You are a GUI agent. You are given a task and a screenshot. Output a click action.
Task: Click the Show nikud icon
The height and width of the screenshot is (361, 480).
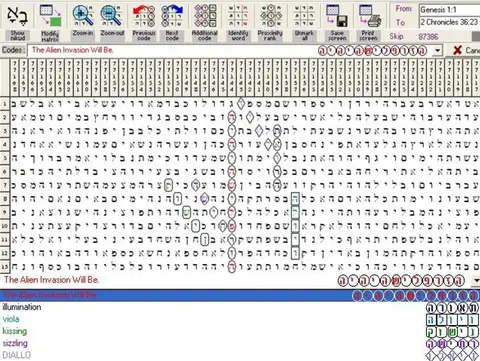coord(17,16)
